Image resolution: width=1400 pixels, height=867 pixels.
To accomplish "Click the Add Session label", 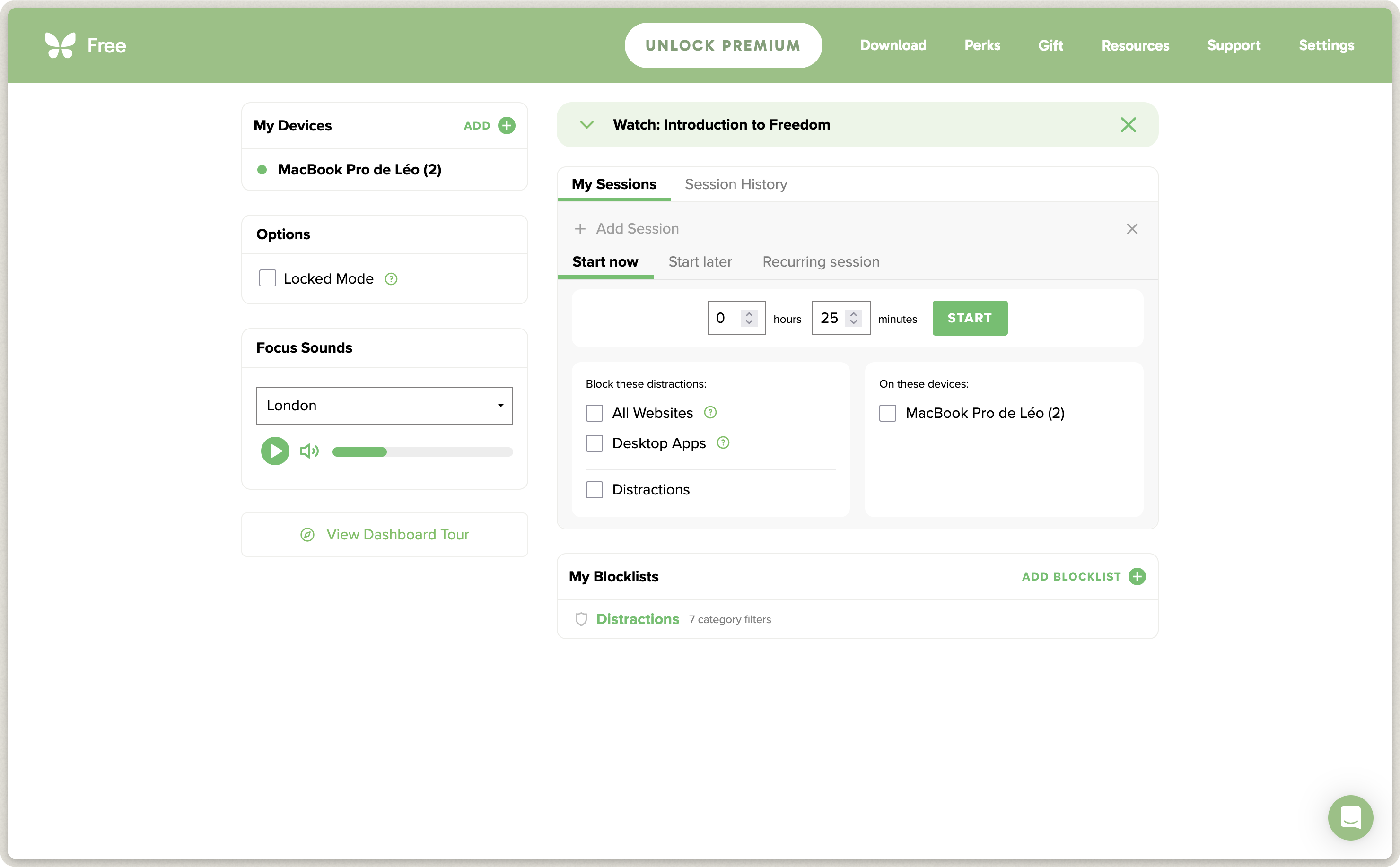I will tap(637, 229).
